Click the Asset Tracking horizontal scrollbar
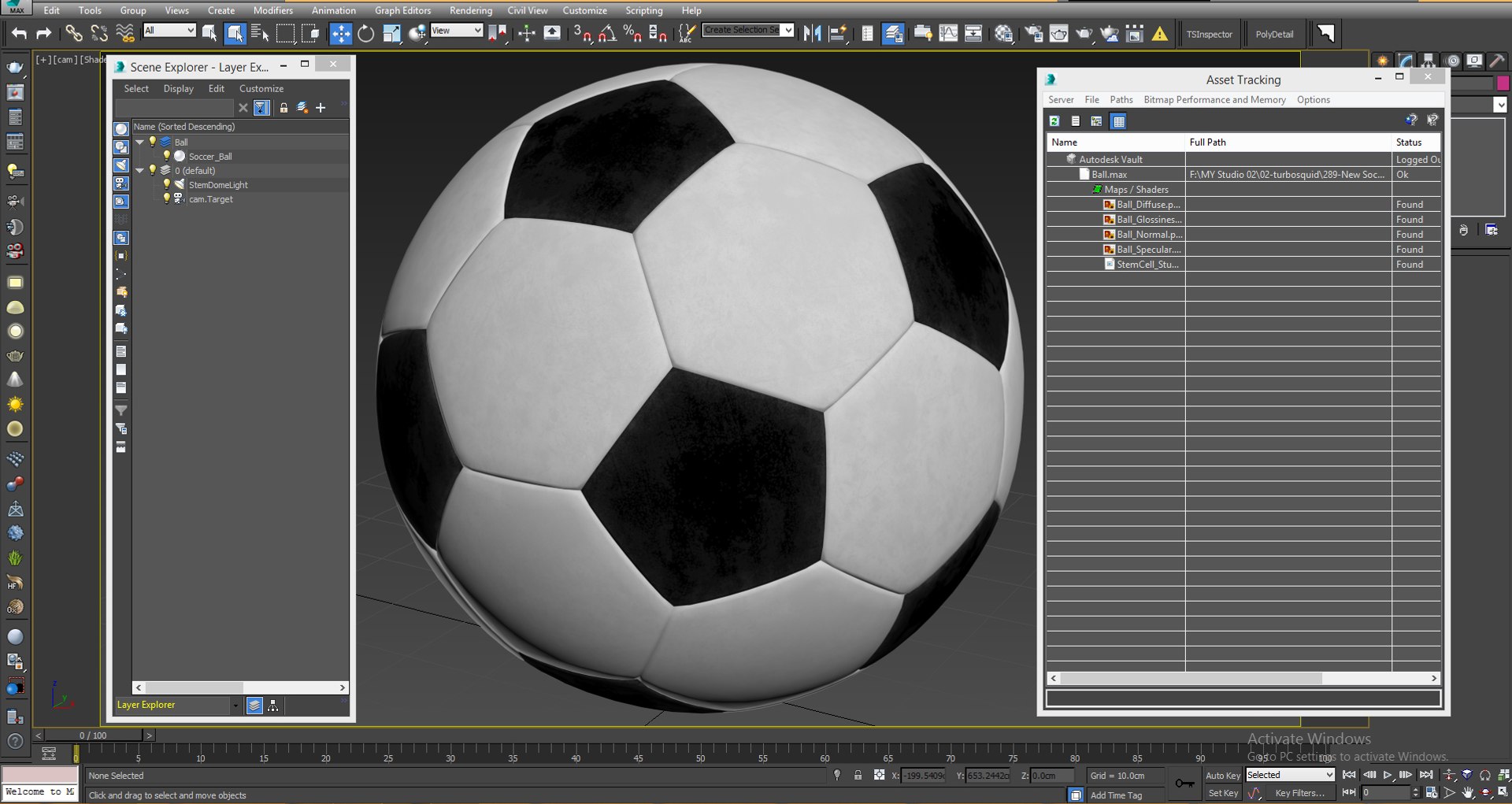The height and width of the screenshot is (804, 1512). (x=1243, y=678)
